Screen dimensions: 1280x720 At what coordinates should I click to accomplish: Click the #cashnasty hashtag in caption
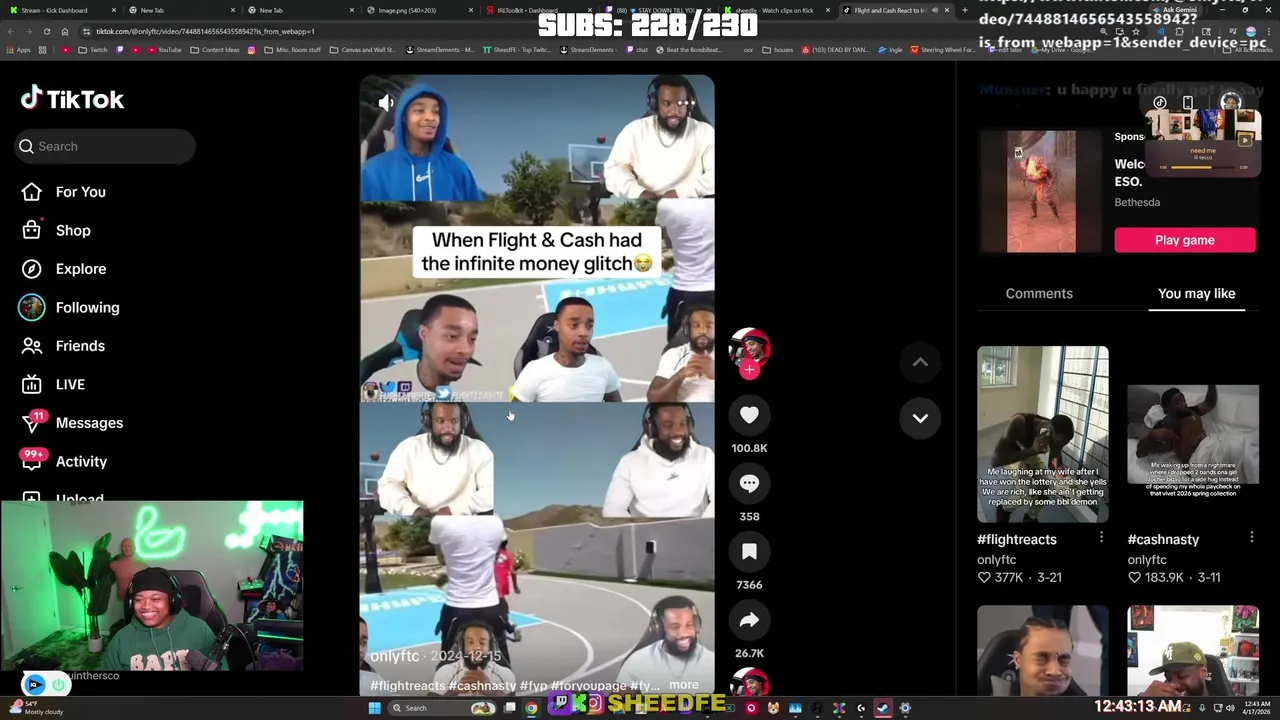coord(482,686)
